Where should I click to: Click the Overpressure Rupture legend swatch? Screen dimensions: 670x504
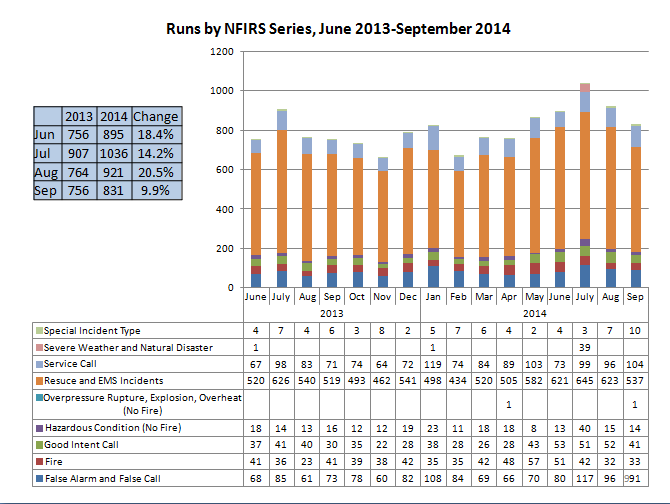pyautogui.click(x=39, y=398)
